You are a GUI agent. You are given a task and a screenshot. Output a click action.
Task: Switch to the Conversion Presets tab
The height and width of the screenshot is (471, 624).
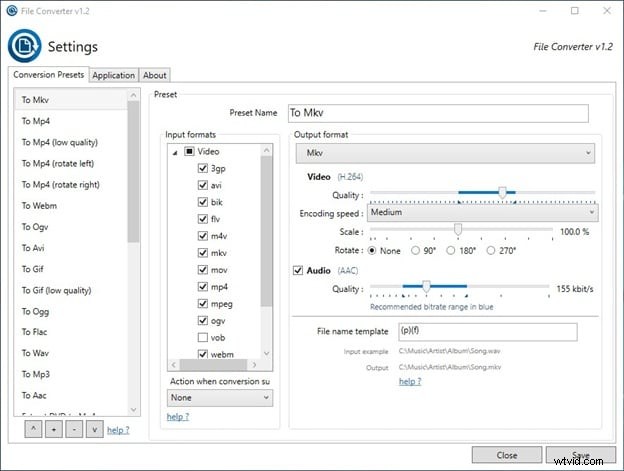point(49,74)
